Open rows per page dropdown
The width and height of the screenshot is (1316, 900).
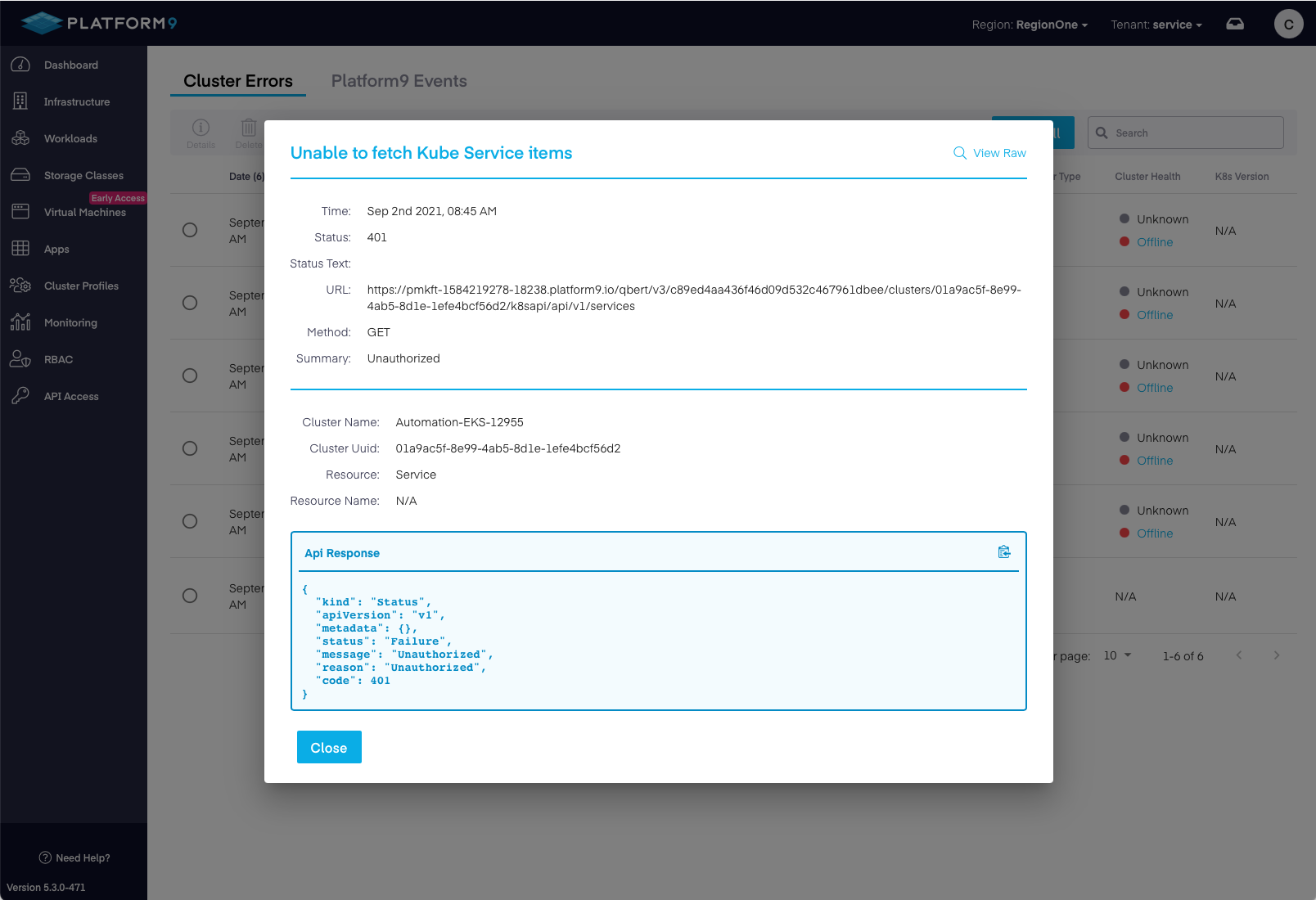(1117, 655)
